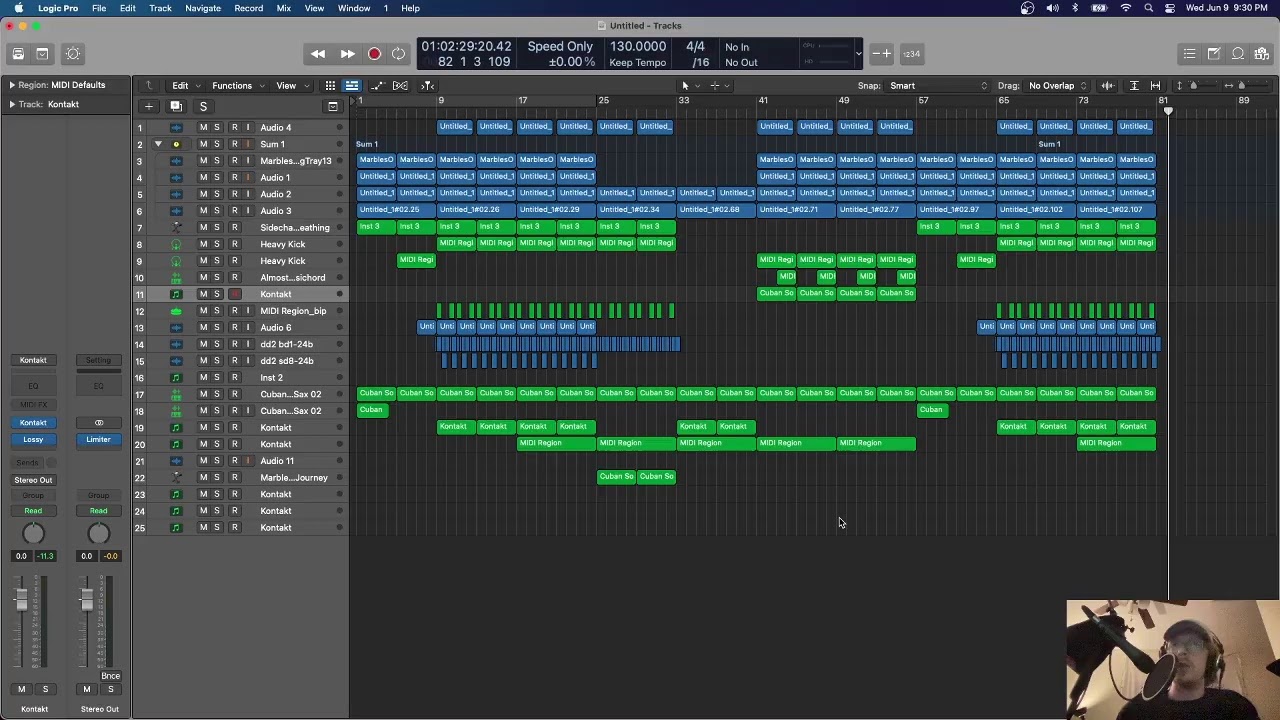Open the LCD display mode dropdown arrow
The image size is (1280, 720).
tap(858, 54)
